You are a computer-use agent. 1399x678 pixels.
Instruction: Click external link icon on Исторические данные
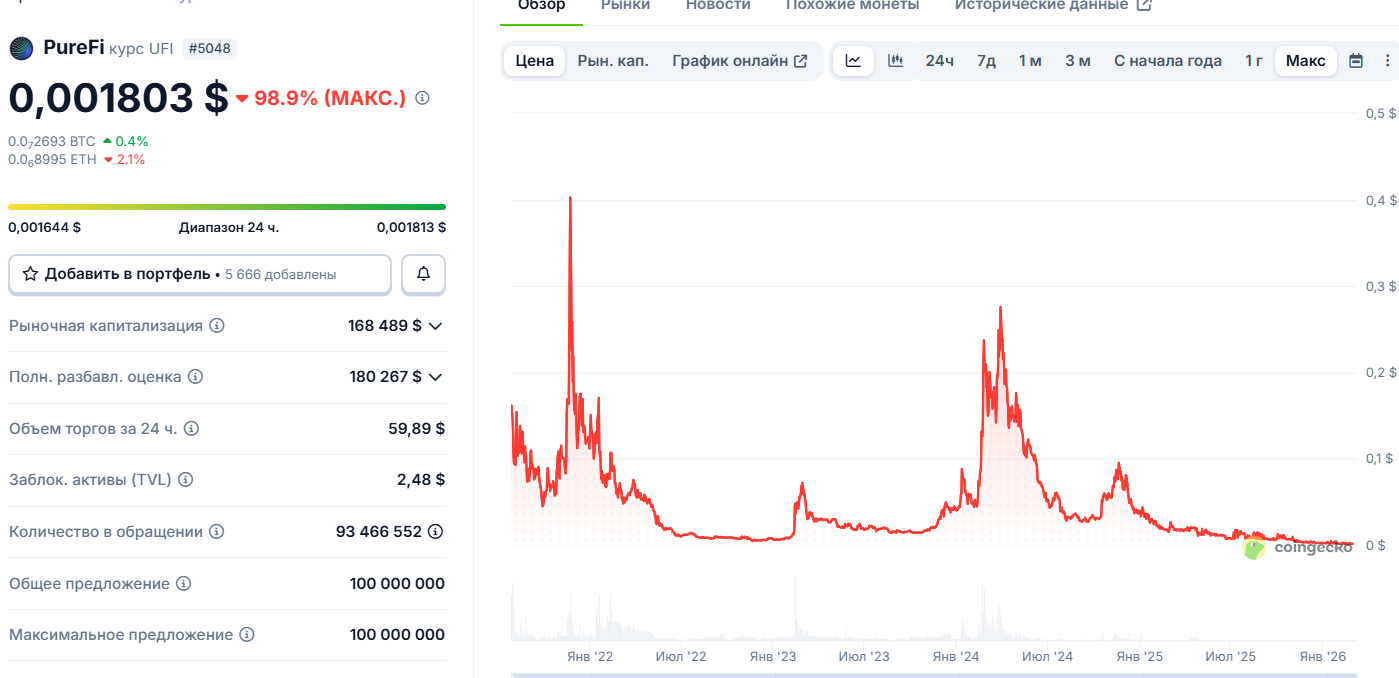coord(1144,5)
